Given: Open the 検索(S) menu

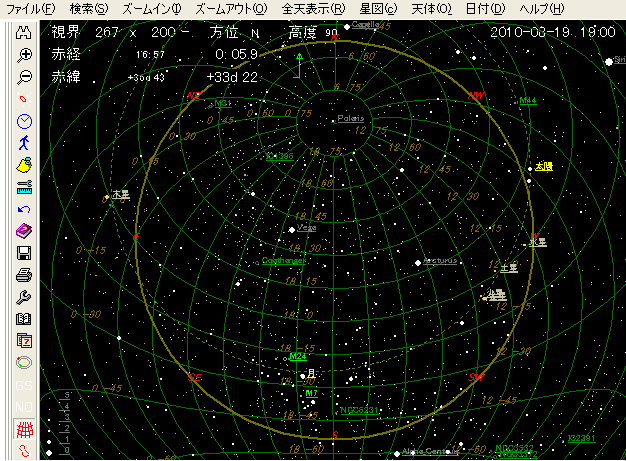Looking at the screenshot, I should click(89, 9).
